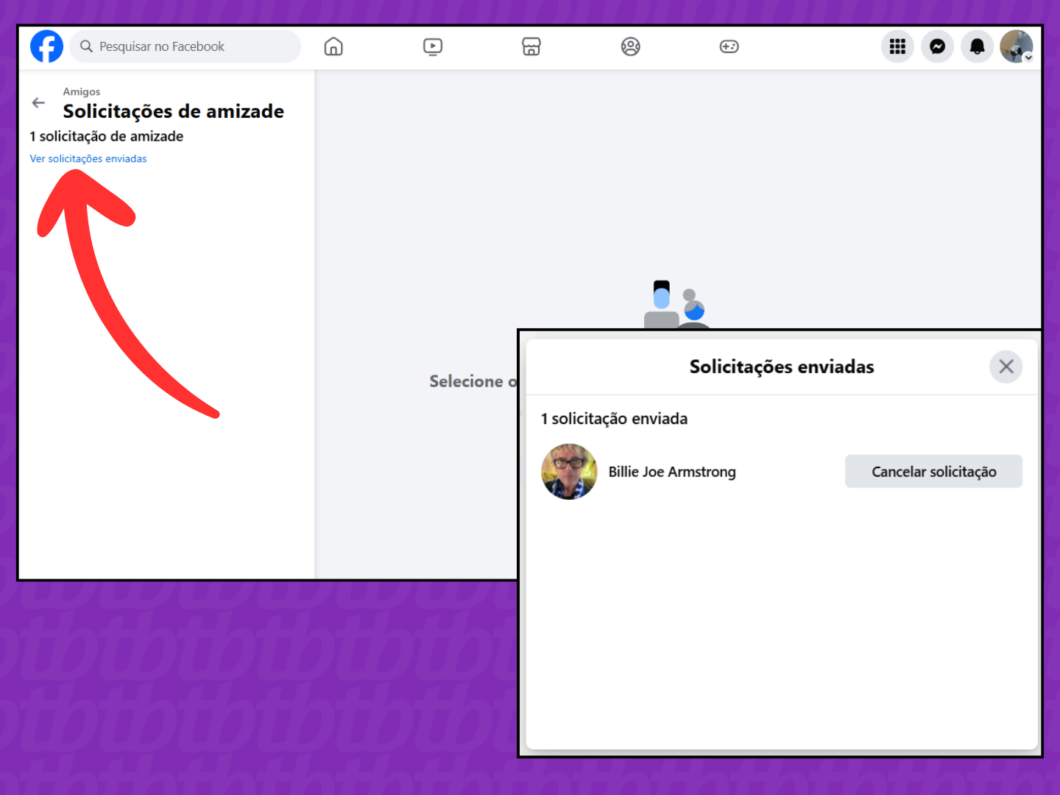Open Billie Joe Armstrong's profile photo

click(x=569, y=471)
